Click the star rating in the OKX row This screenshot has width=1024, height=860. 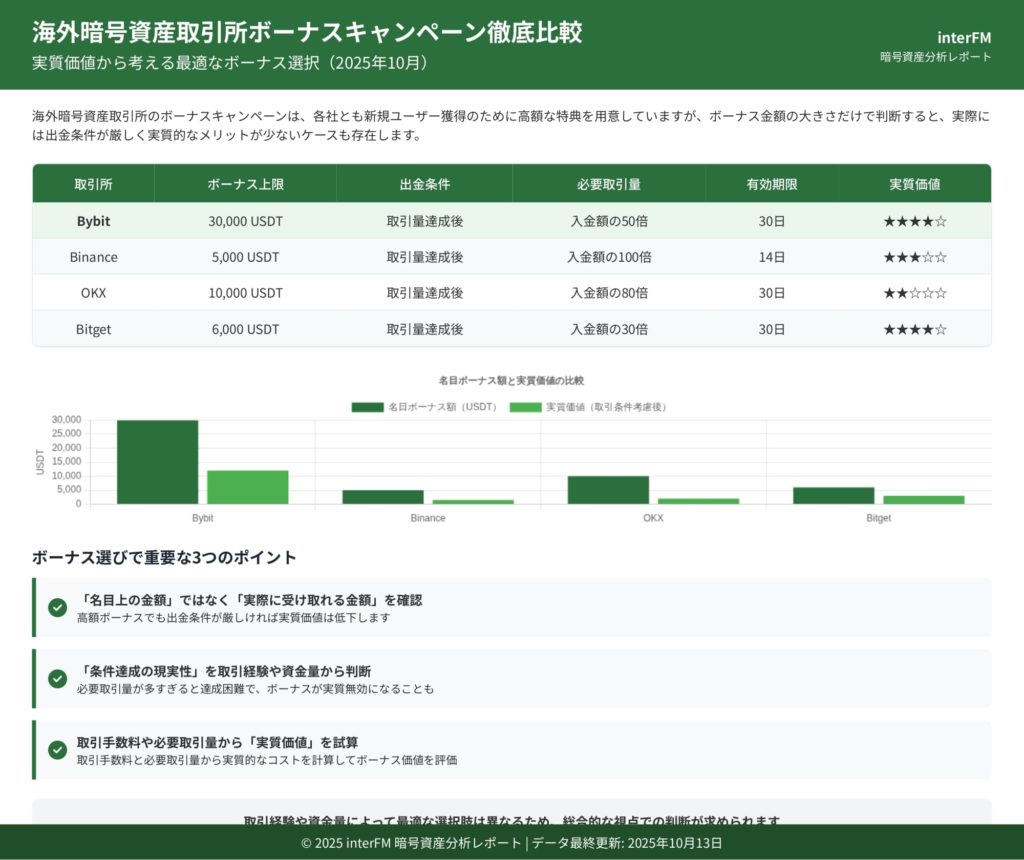(914, 293)
